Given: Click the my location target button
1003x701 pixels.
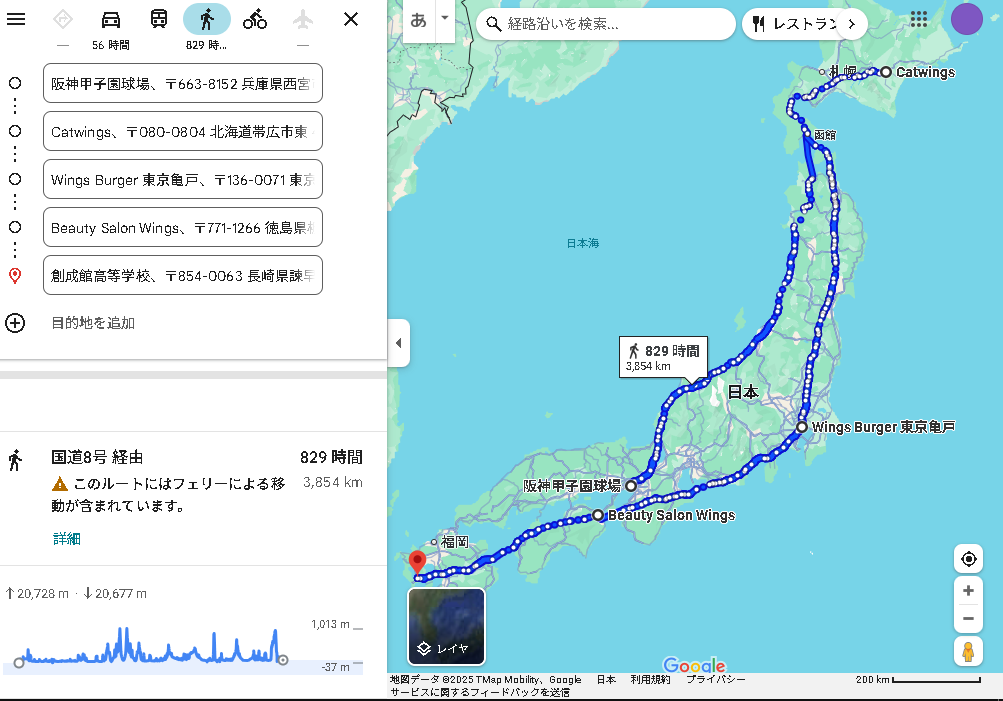Looking at the screenshot, I should [968, 559].
